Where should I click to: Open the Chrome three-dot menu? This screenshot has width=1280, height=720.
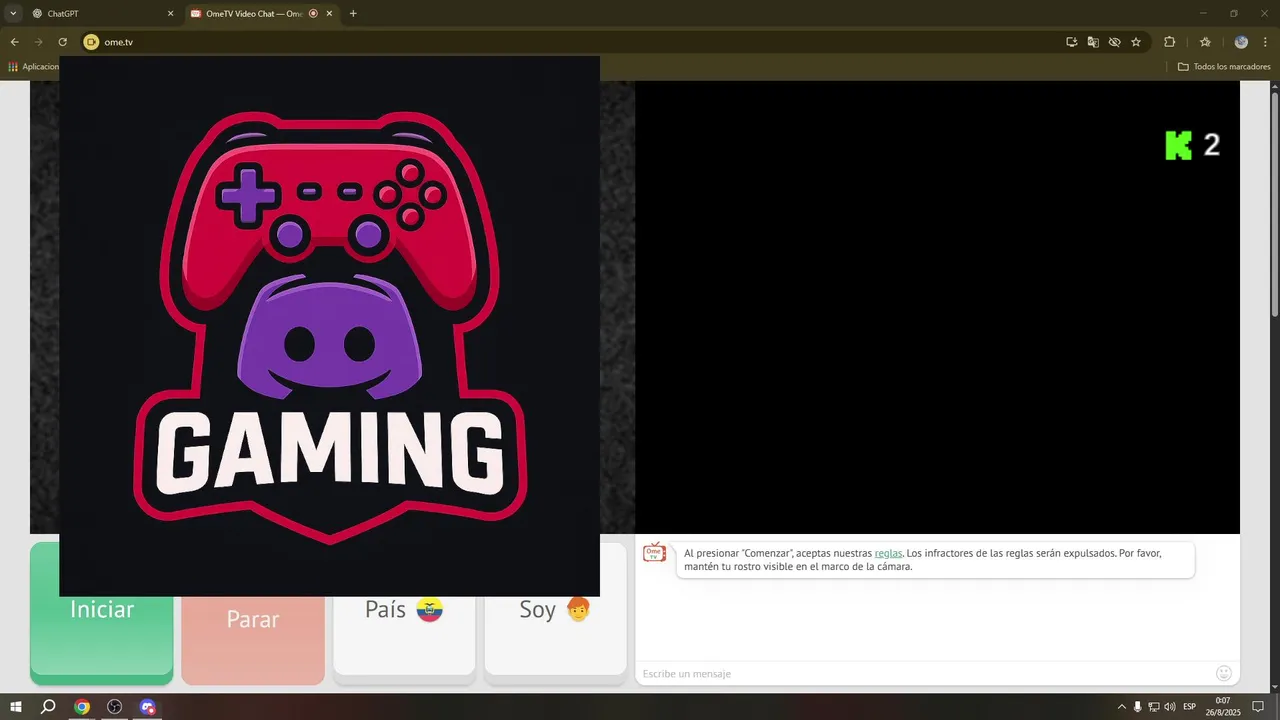click(1266, 42)
